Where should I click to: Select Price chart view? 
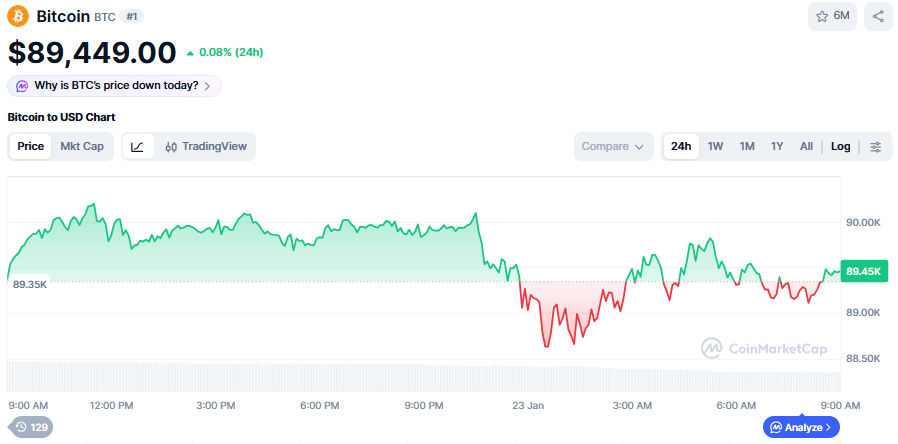pyautogui.click(x=30, y=147)
